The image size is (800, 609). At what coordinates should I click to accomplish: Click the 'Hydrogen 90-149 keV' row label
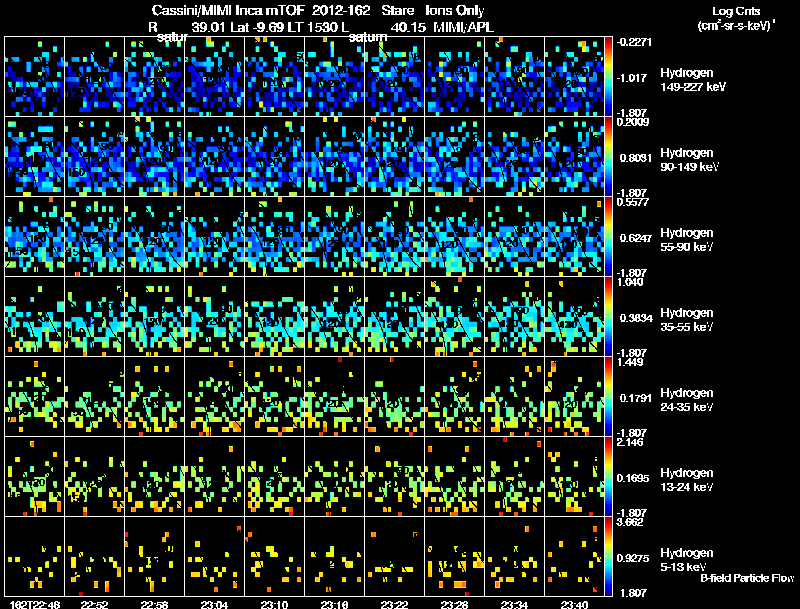pos(689,160)
